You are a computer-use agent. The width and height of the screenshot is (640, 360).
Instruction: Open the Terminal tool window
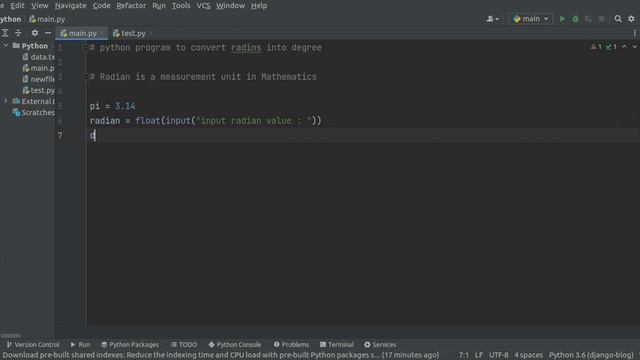click(337, 344)
